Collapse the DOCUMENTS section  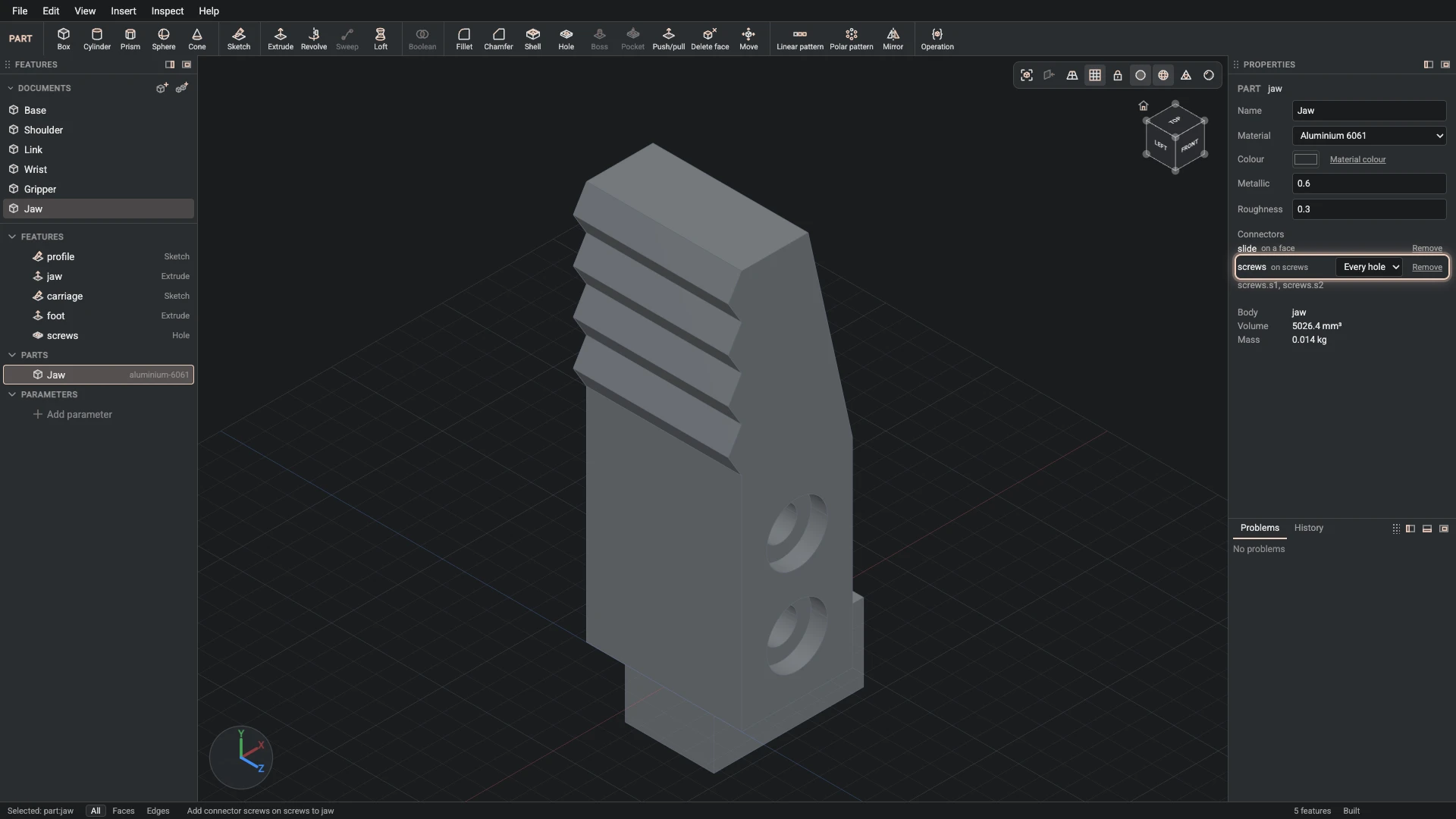coord(11,88)
